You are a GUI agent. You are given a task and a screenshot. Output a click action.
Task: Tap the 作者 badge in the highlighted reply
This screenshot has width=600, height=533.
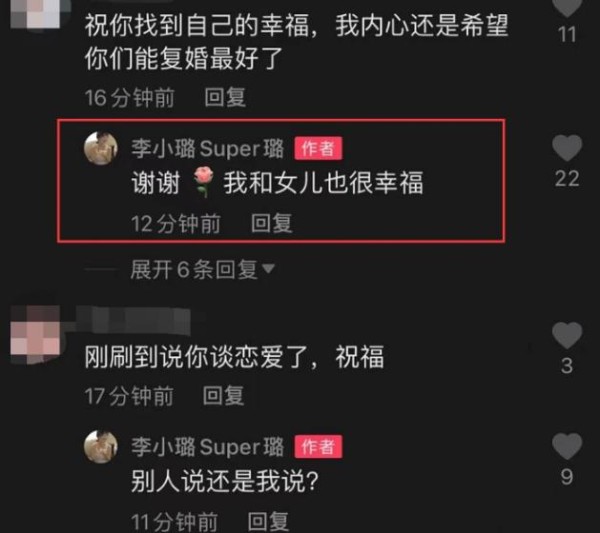click(x=318, y=148)
